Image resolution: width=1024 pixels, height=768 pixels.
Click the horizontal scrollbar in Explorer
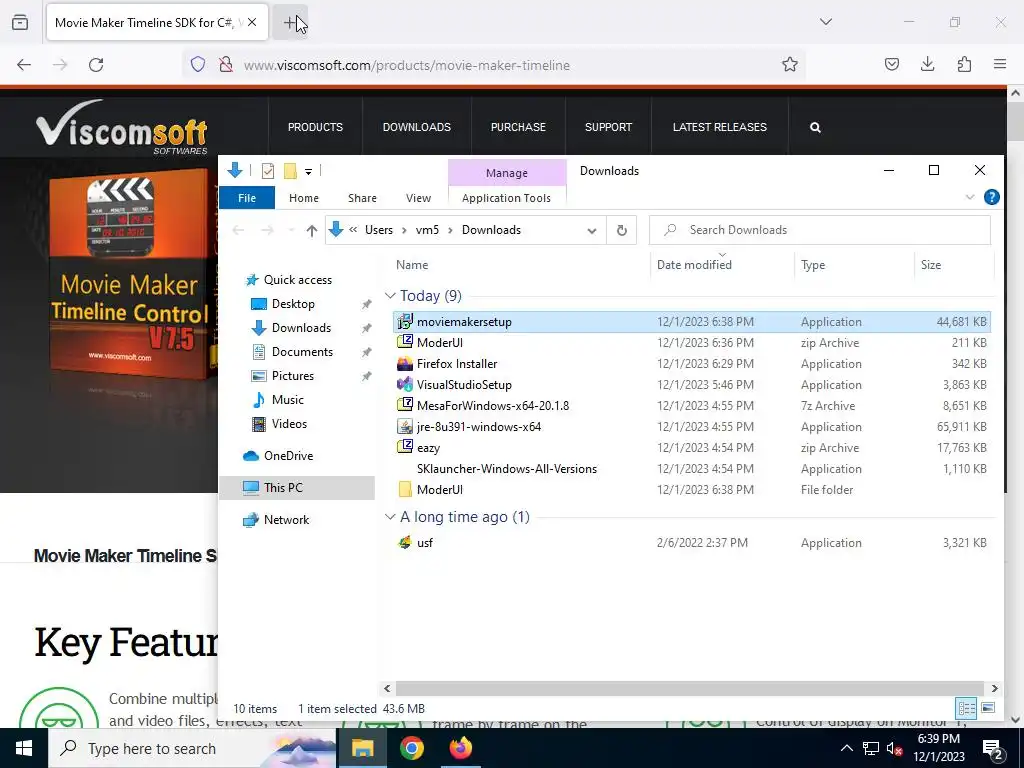689,688
